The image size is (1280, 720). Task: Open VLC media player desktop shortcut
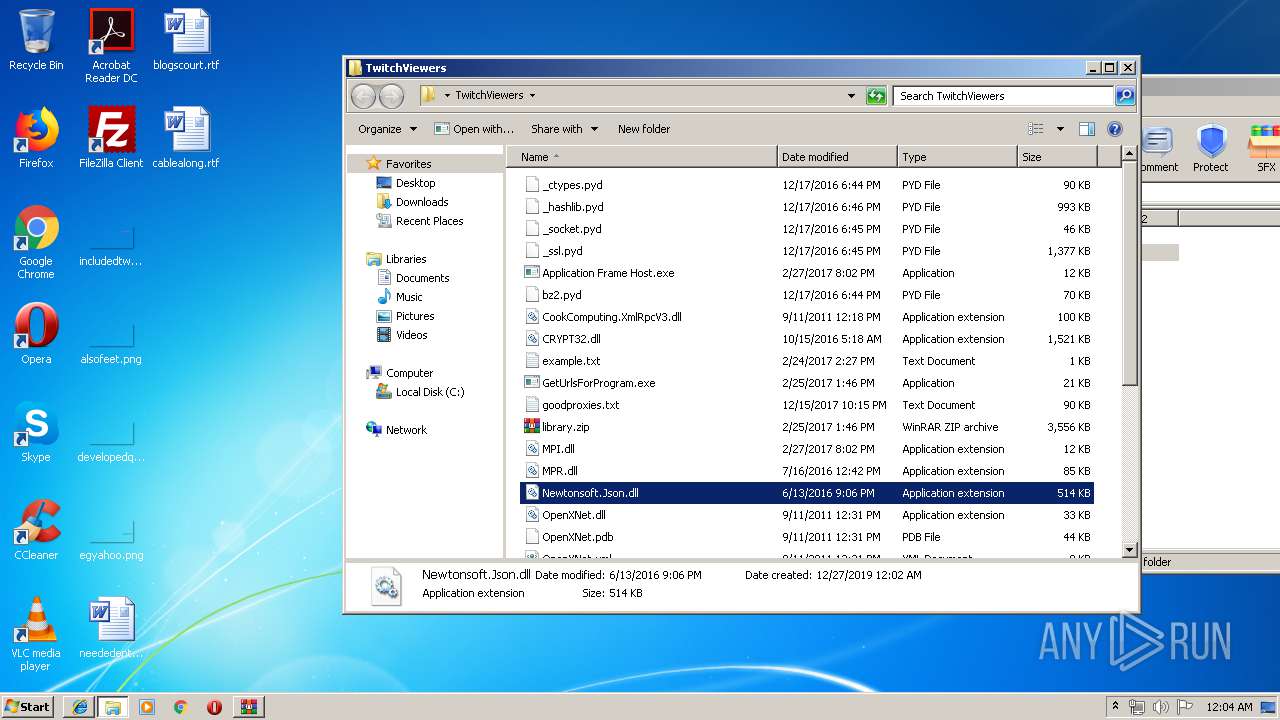(x=36, y=634)
